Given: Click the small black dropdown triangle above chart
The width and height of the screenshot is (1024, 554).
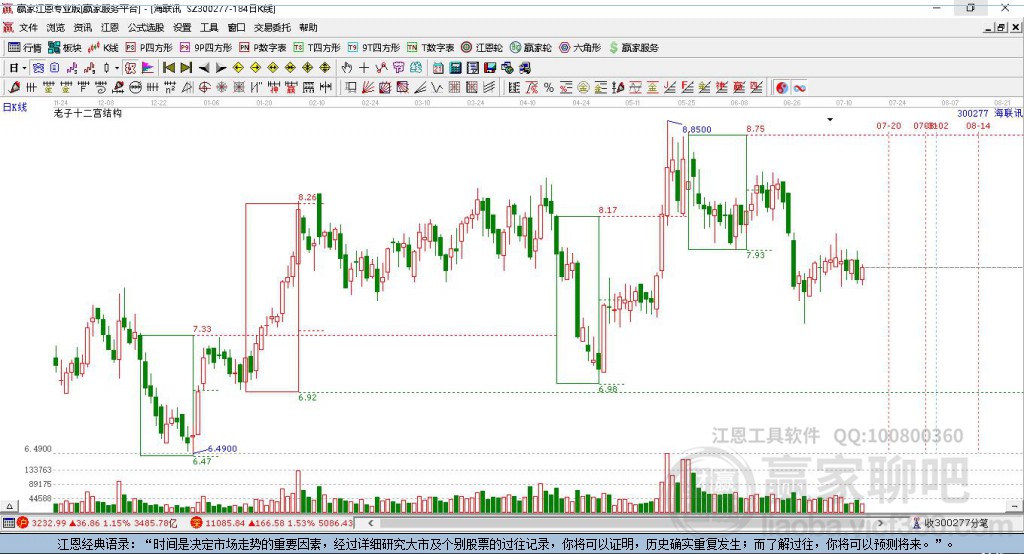Looking at the screenshot, I should point(830,120).
